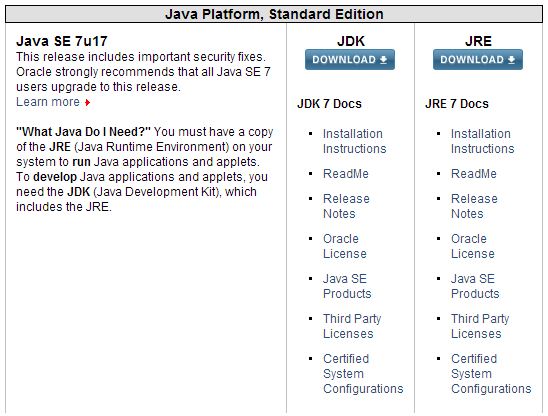The height and width of the screenshot is (416, 548).
Task: Open the Learn more link
Action: point(48,102)
